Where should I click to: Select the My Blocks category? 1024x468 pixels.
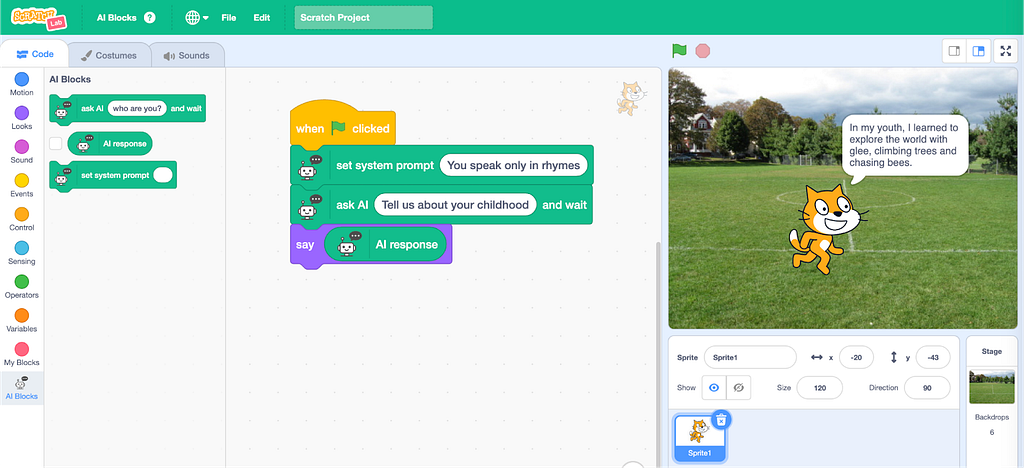pyautogui.click(x=22, y=354)
